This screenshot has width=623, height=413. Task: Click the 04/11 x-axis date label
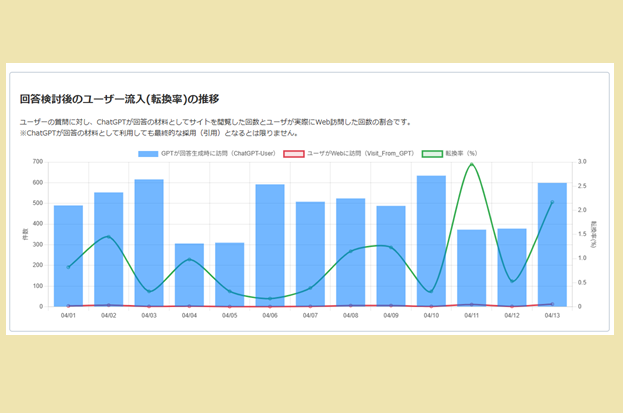coord(472,316)
